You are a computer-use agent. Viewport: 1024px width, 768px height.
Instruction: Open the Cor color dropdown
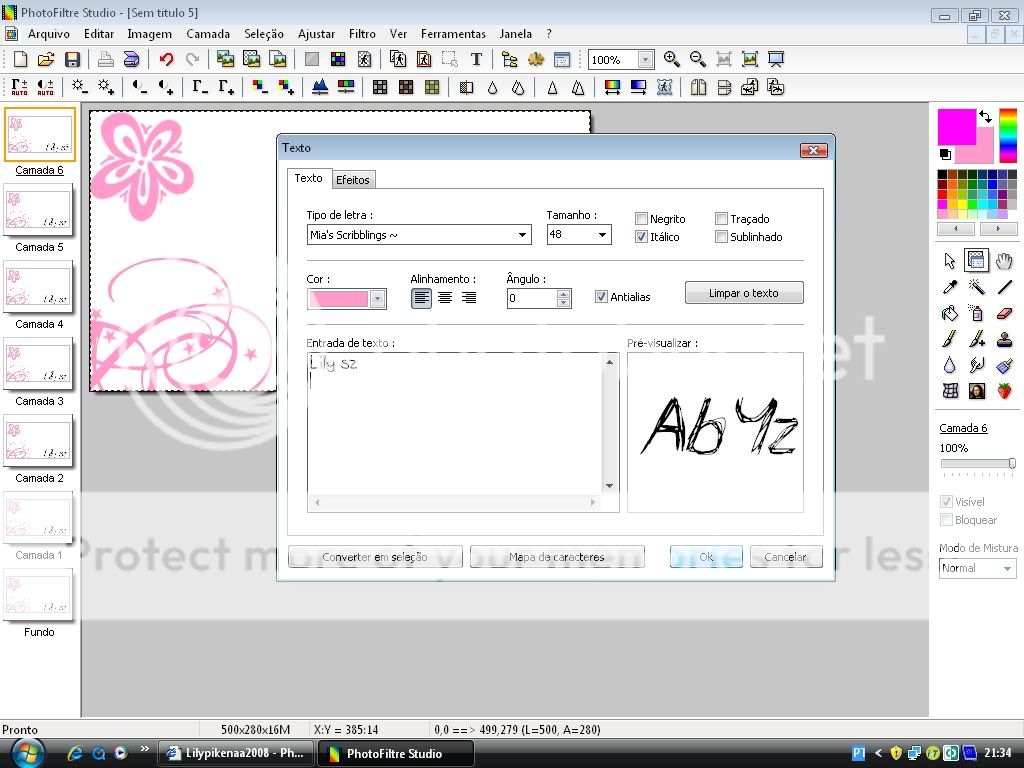377,298
